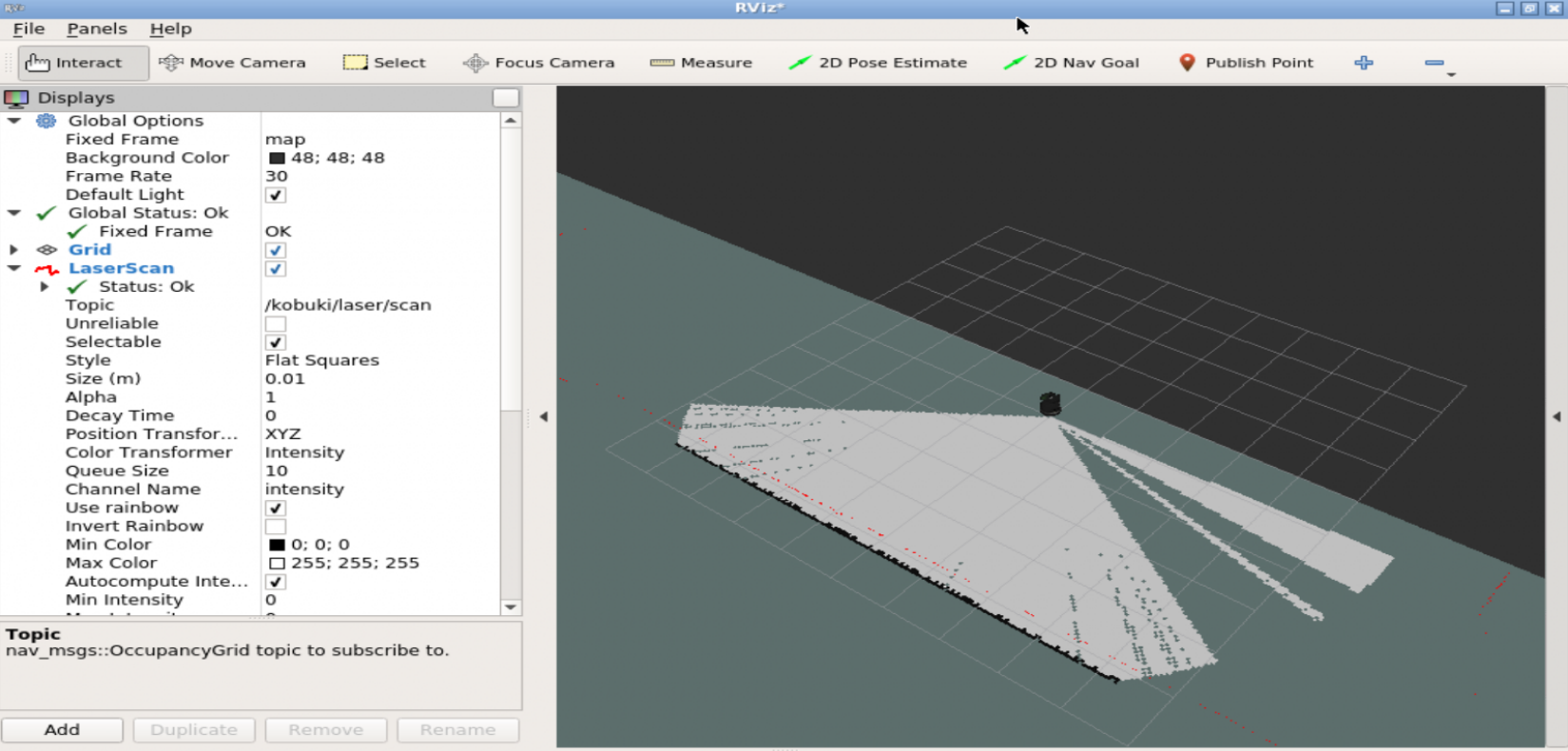Click the Add display button
The width and height of the screenshot is (1568, 751).
click(62, 729)
